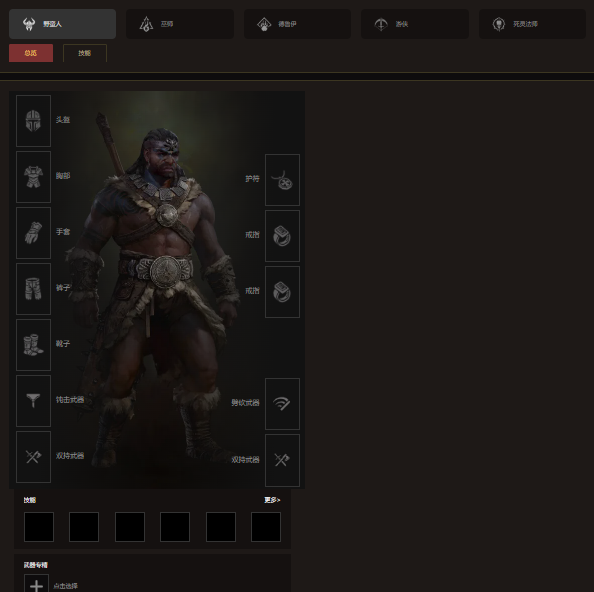Click the Overview (总览) red button
594x592 pixels.
(31, 53)
